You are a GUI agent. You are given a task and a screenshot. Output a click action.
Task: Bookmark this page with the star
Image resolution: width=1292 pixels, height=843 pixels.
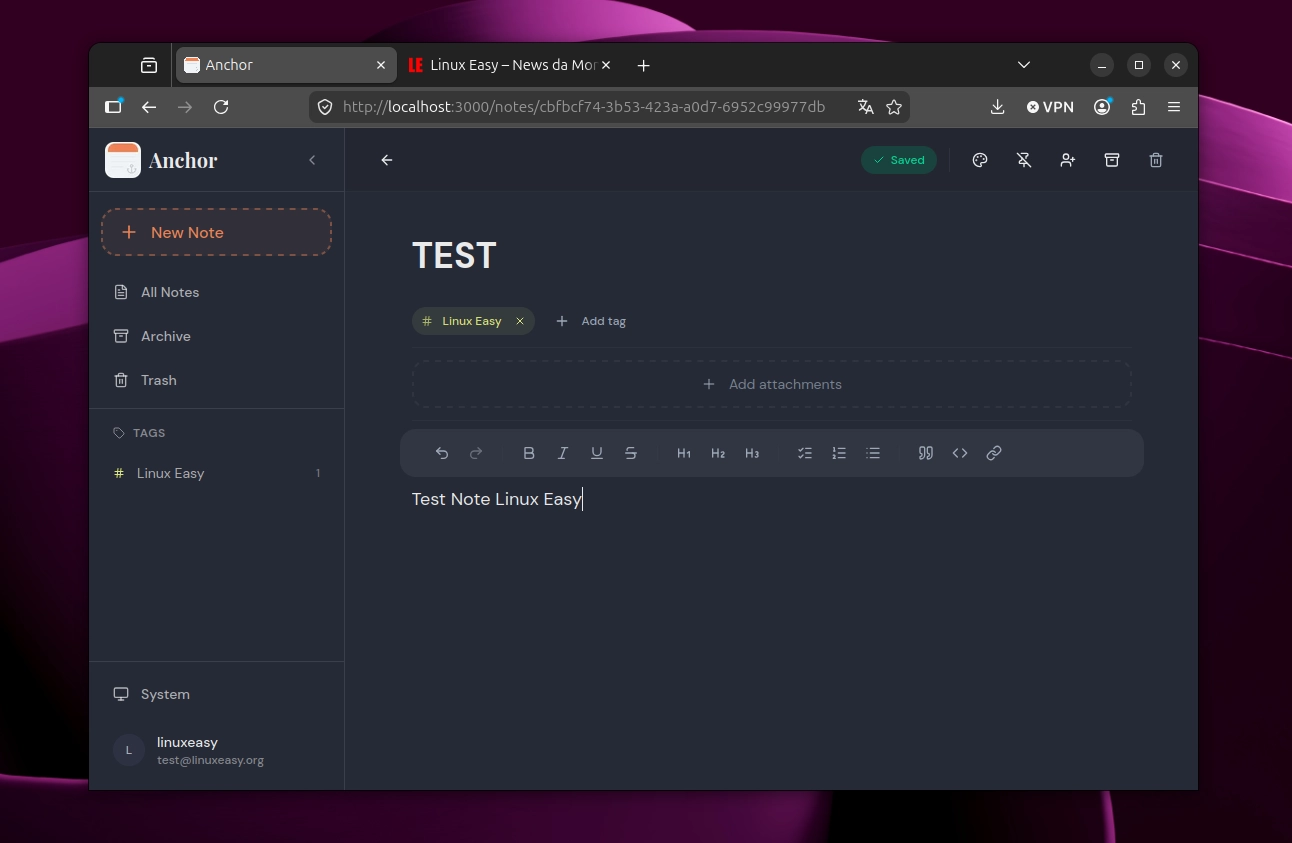click(x=894, y=107)
